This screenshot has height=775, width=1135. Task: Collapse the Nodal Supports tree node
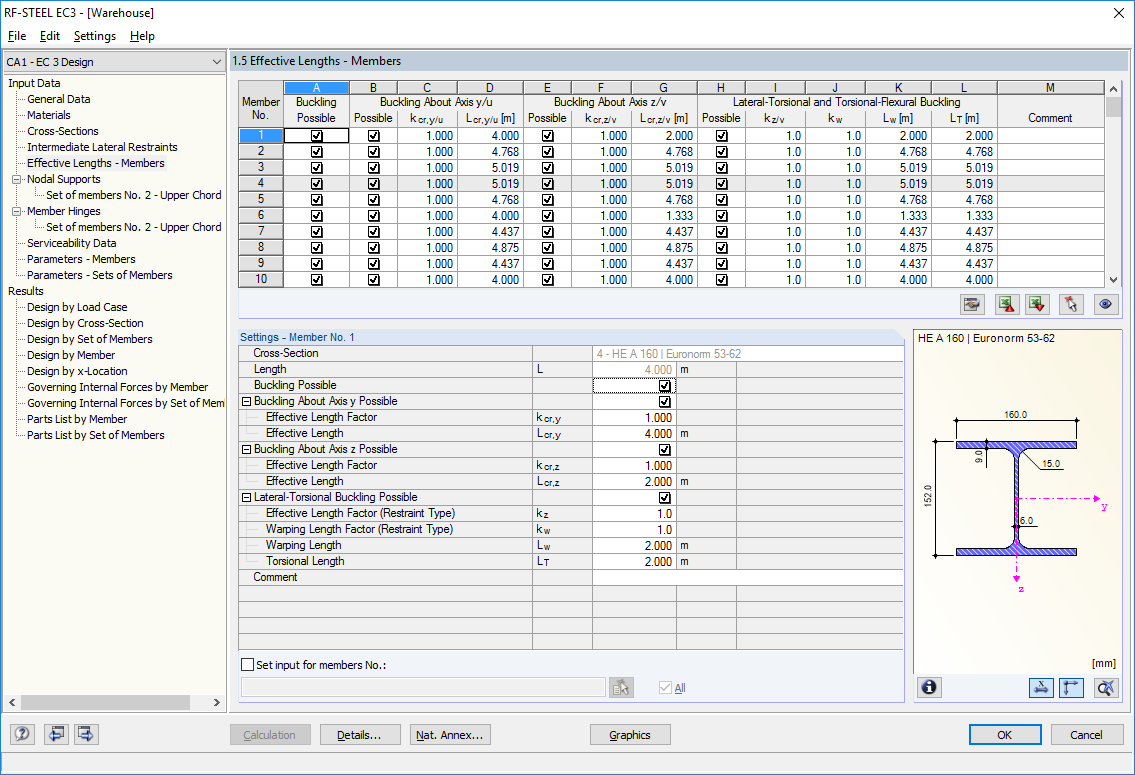click(x=16, y=179)
